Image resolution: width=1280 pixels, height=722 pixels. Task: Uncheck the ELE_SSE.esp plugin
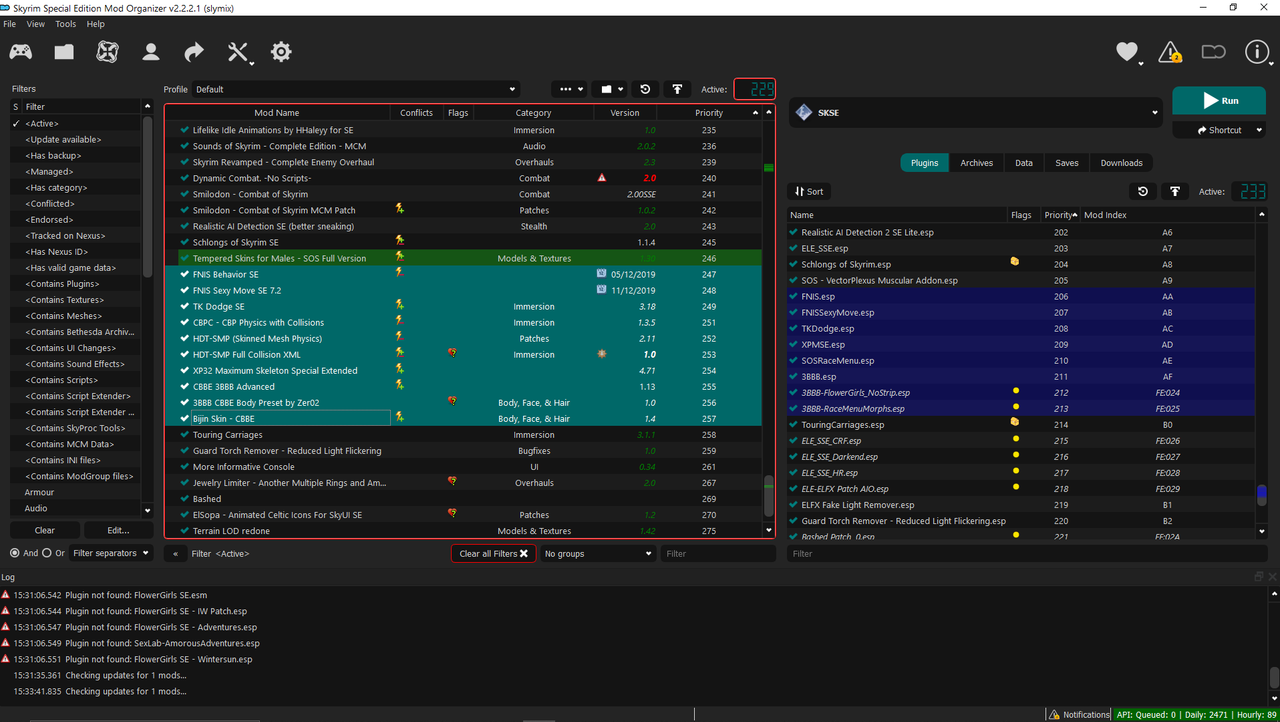pos(794,248)
